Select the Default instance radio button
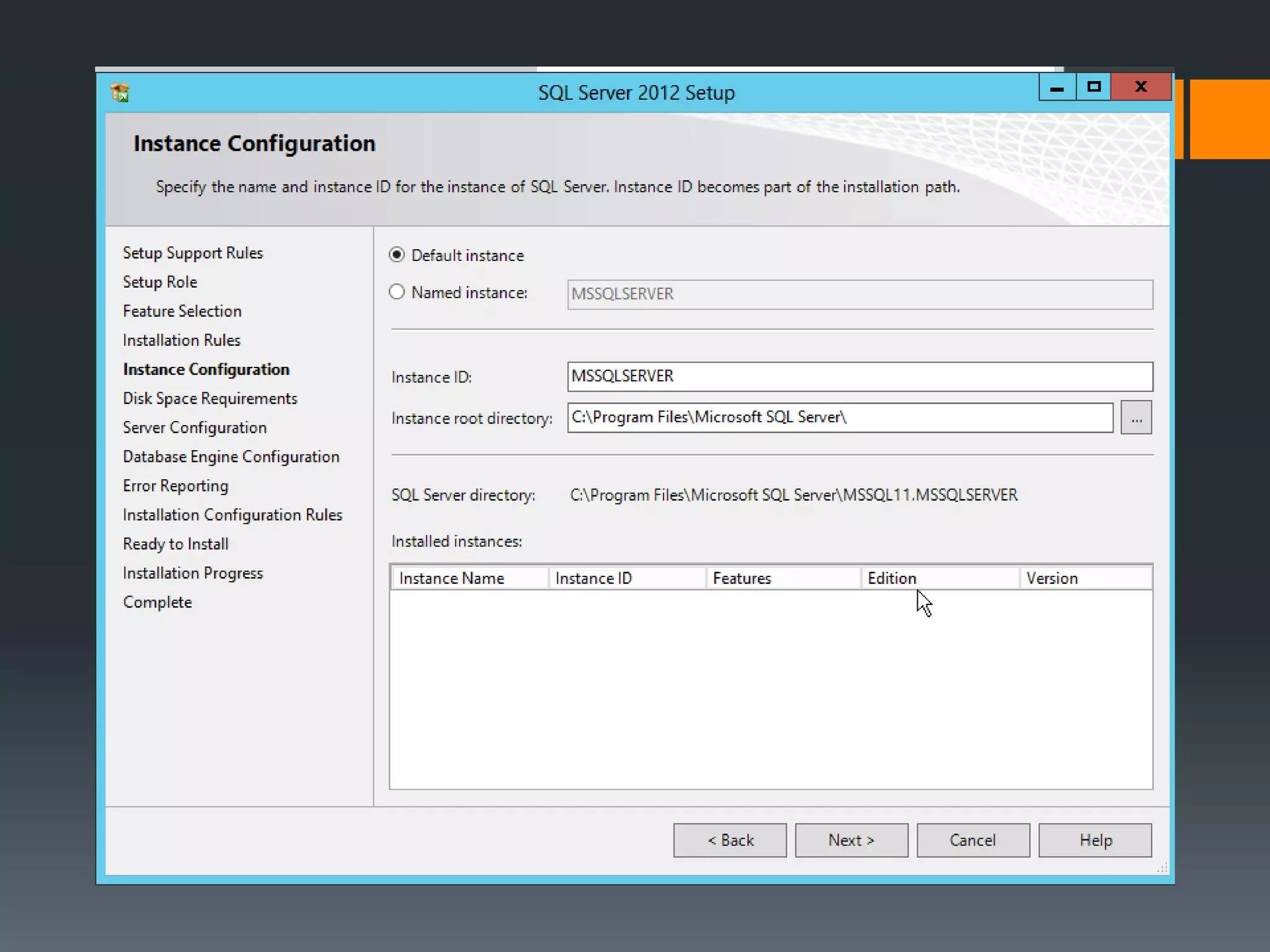 point(397,255)
